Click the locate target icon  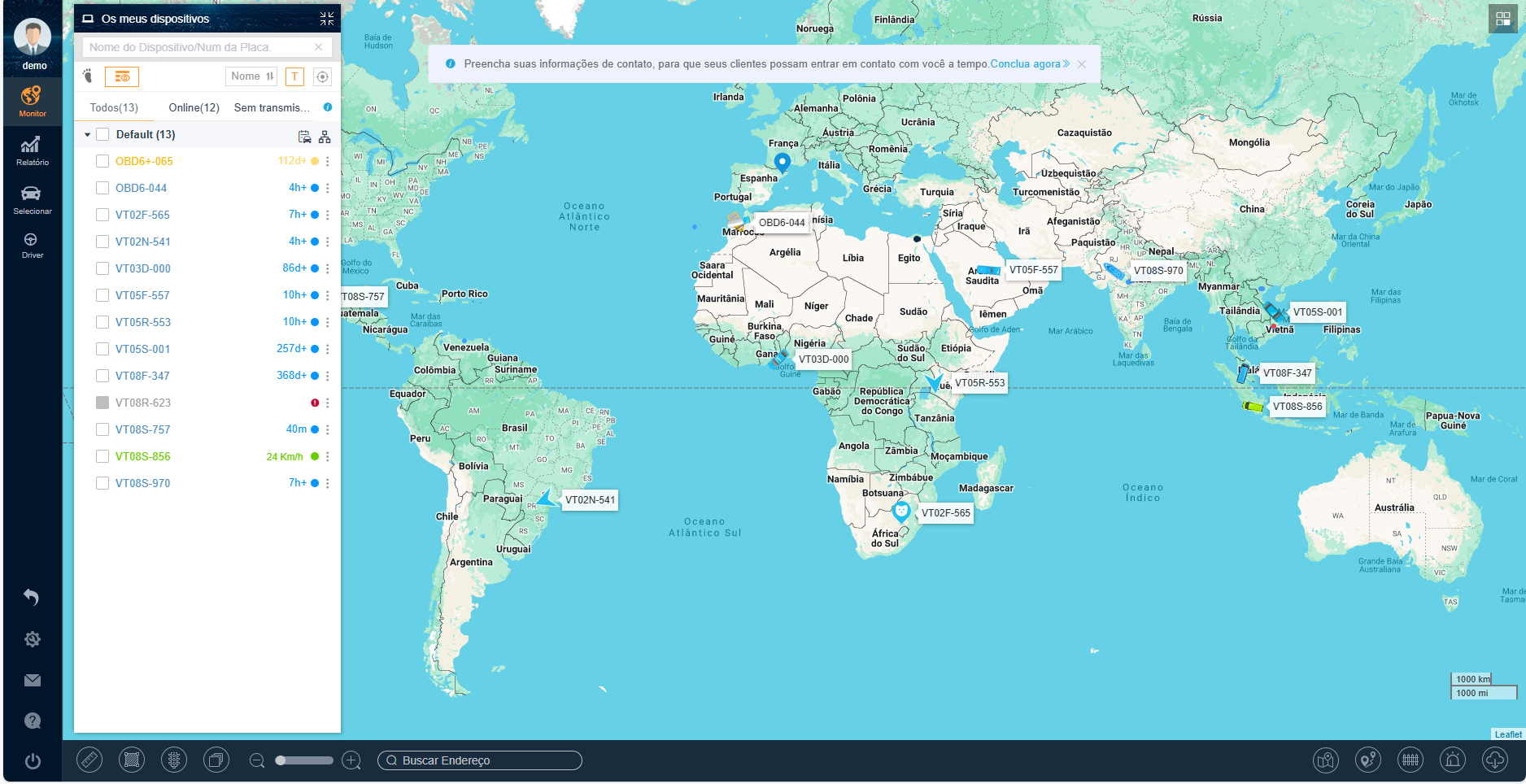pos(323,76)
